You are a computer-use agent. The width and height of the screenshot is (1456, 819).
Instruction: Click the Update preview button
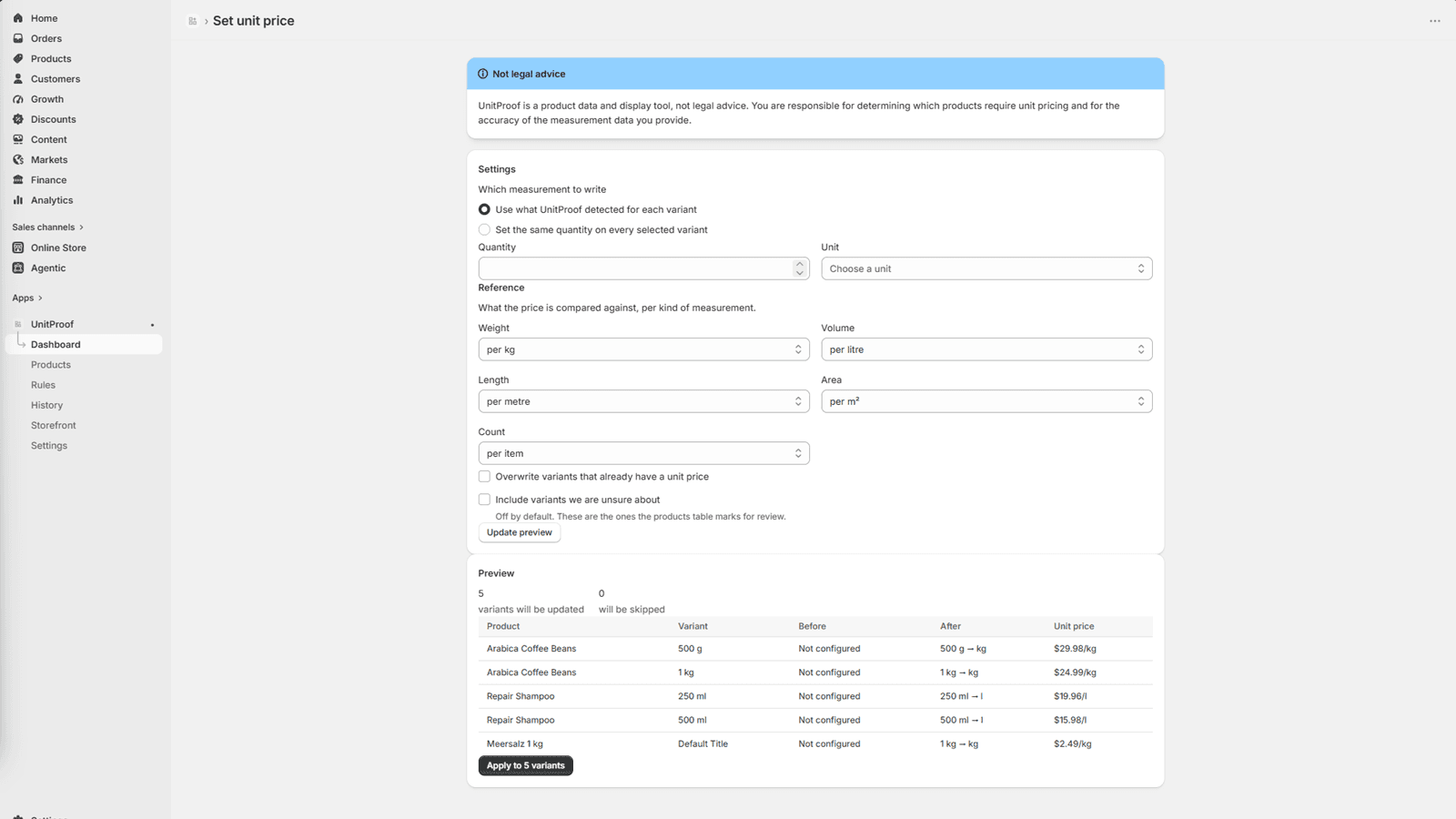519,532
